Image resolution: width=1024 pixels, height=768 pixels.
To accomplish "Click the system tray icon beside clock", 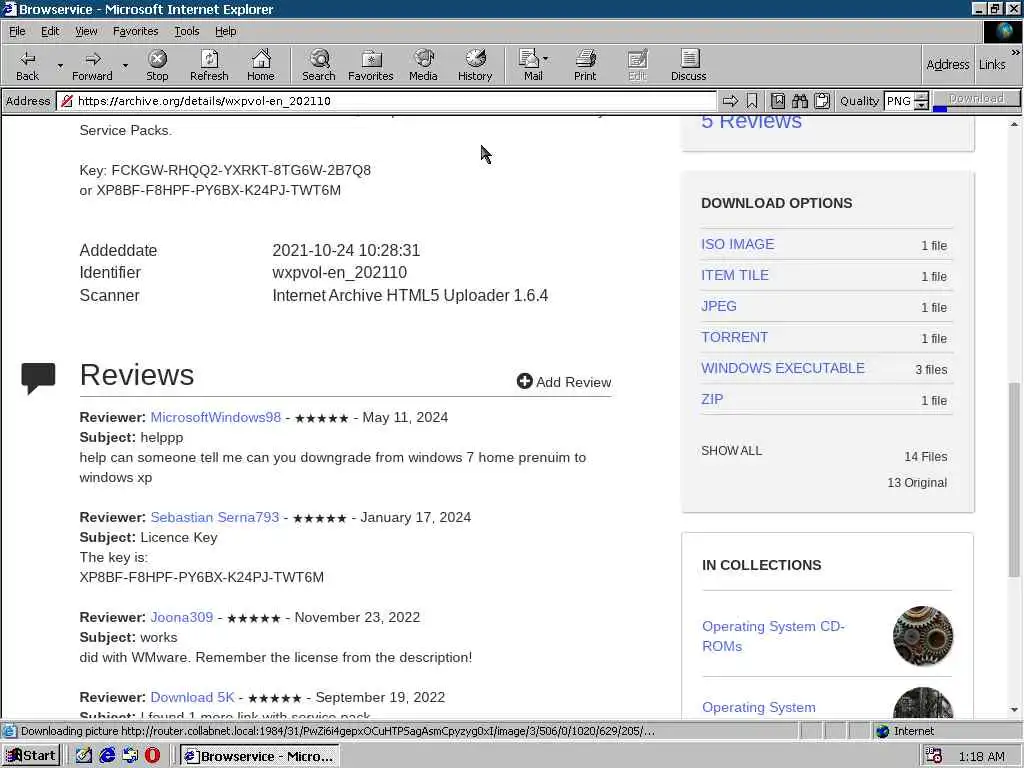I will click(x=933, y=756).
